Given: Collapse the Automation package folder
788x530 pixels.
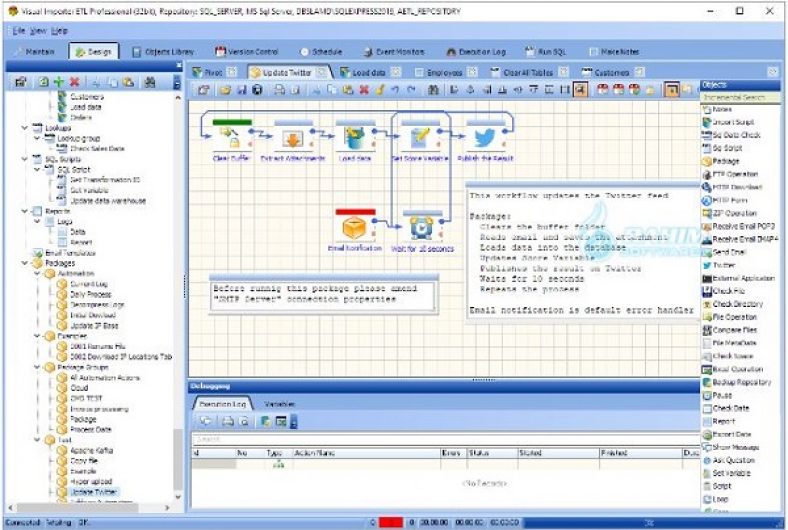Looking at the screenshot, I should [37, 273].
